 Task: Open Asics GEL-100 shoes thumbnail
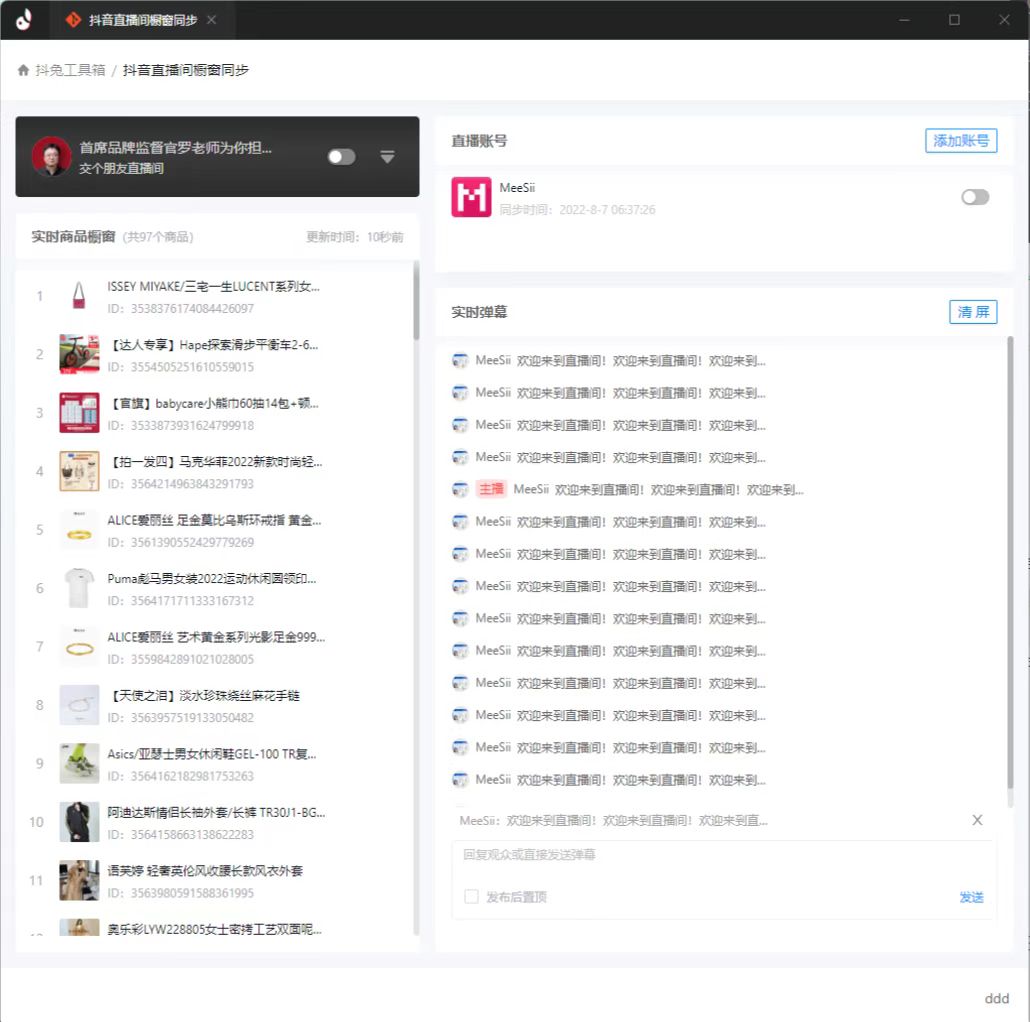pos(79,763)
